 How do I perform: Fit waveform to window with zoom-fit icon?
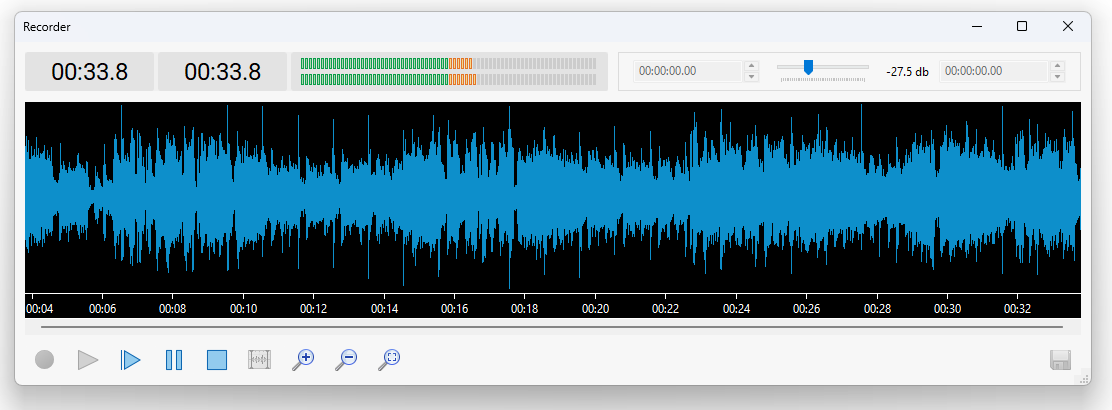[x=389, y=360]
